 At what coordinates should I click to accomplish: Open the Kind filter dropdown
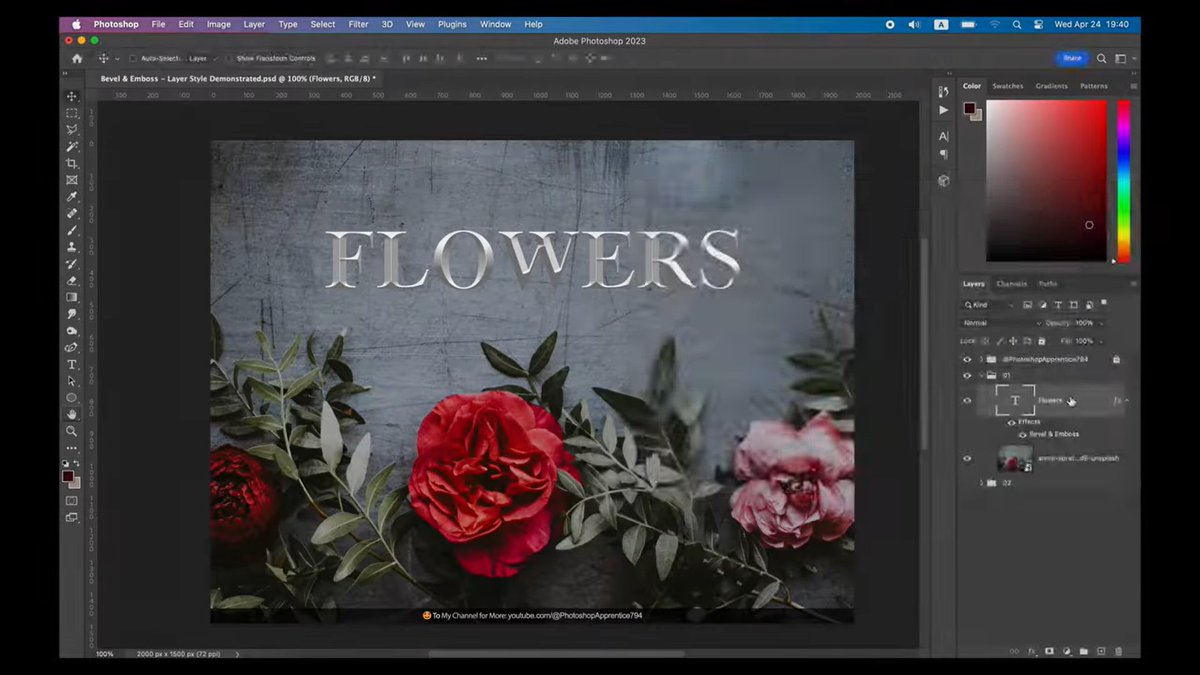pyautogui.click(x=987, y=305)
